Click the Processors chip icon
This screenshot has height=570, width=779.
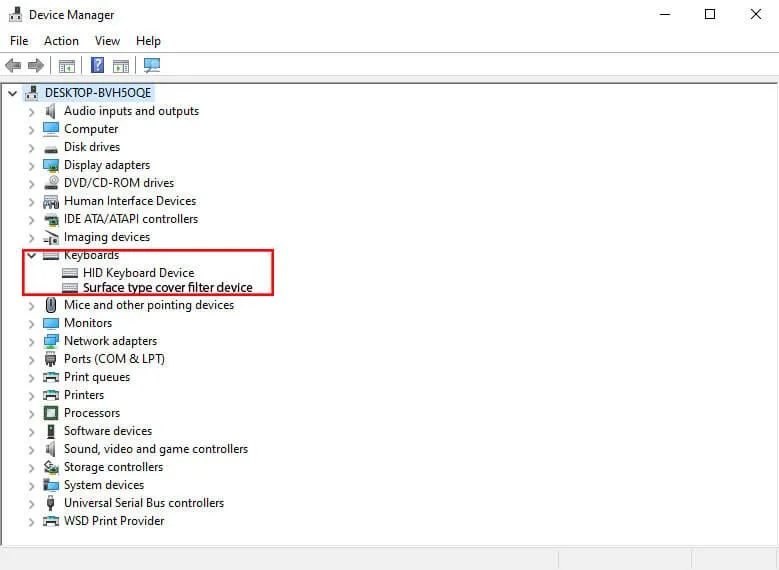click(51, 413)
